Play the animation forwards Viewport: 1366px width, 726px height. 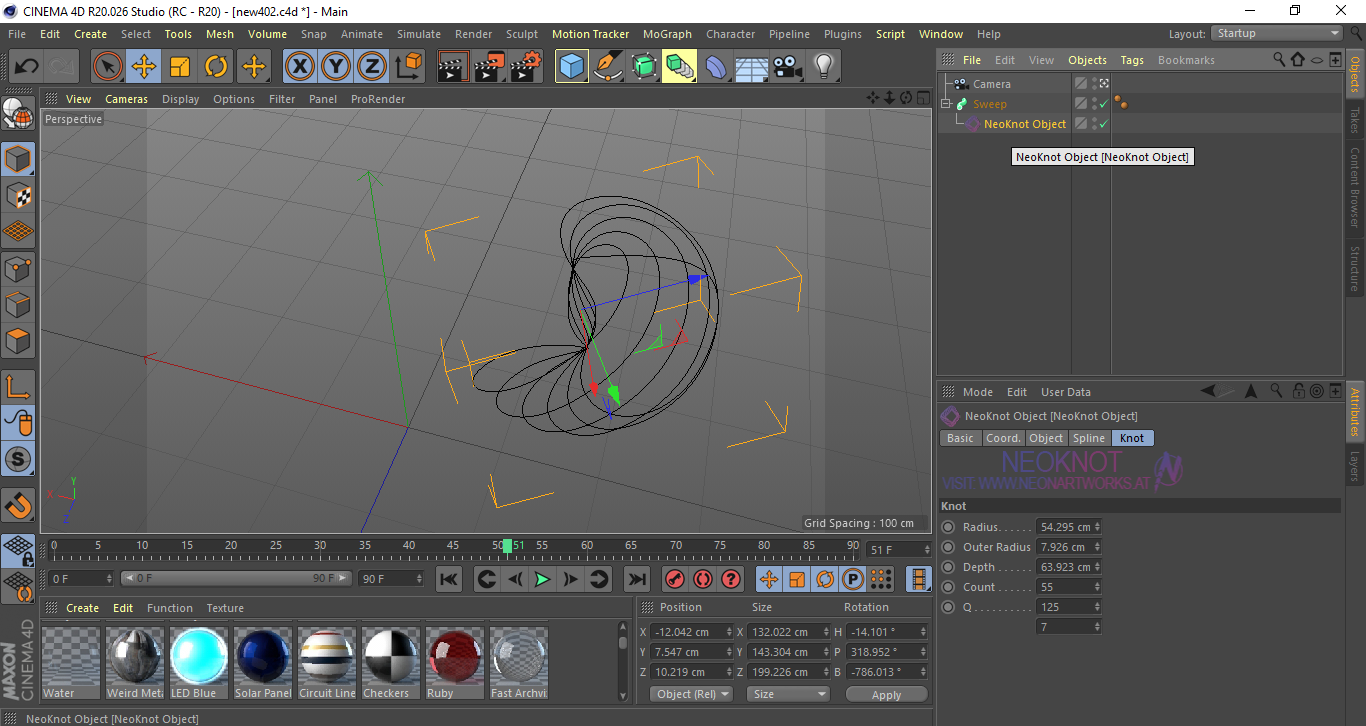coord(542,579)
